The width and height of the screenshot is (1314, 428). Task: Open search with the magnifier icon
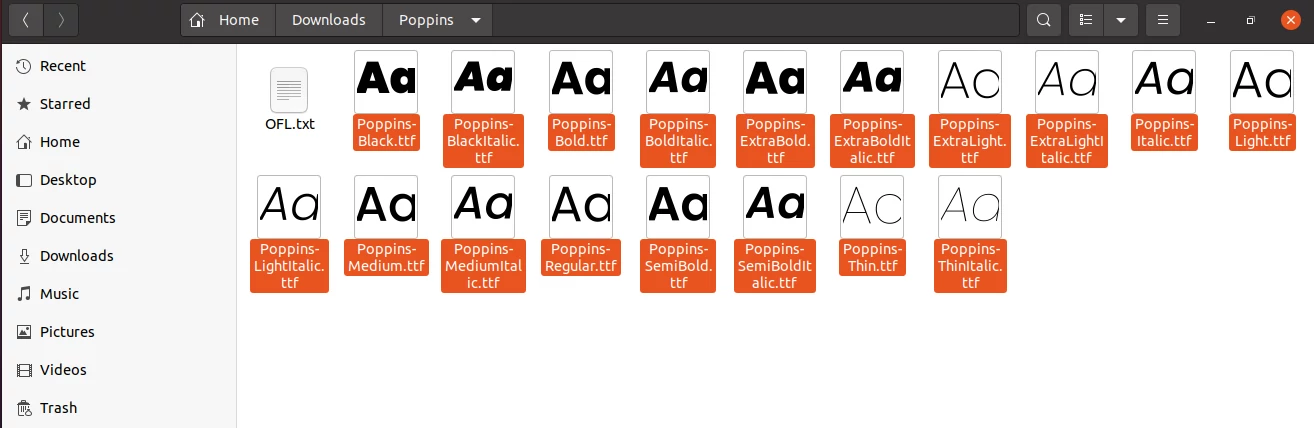(x=1044, y=20)
